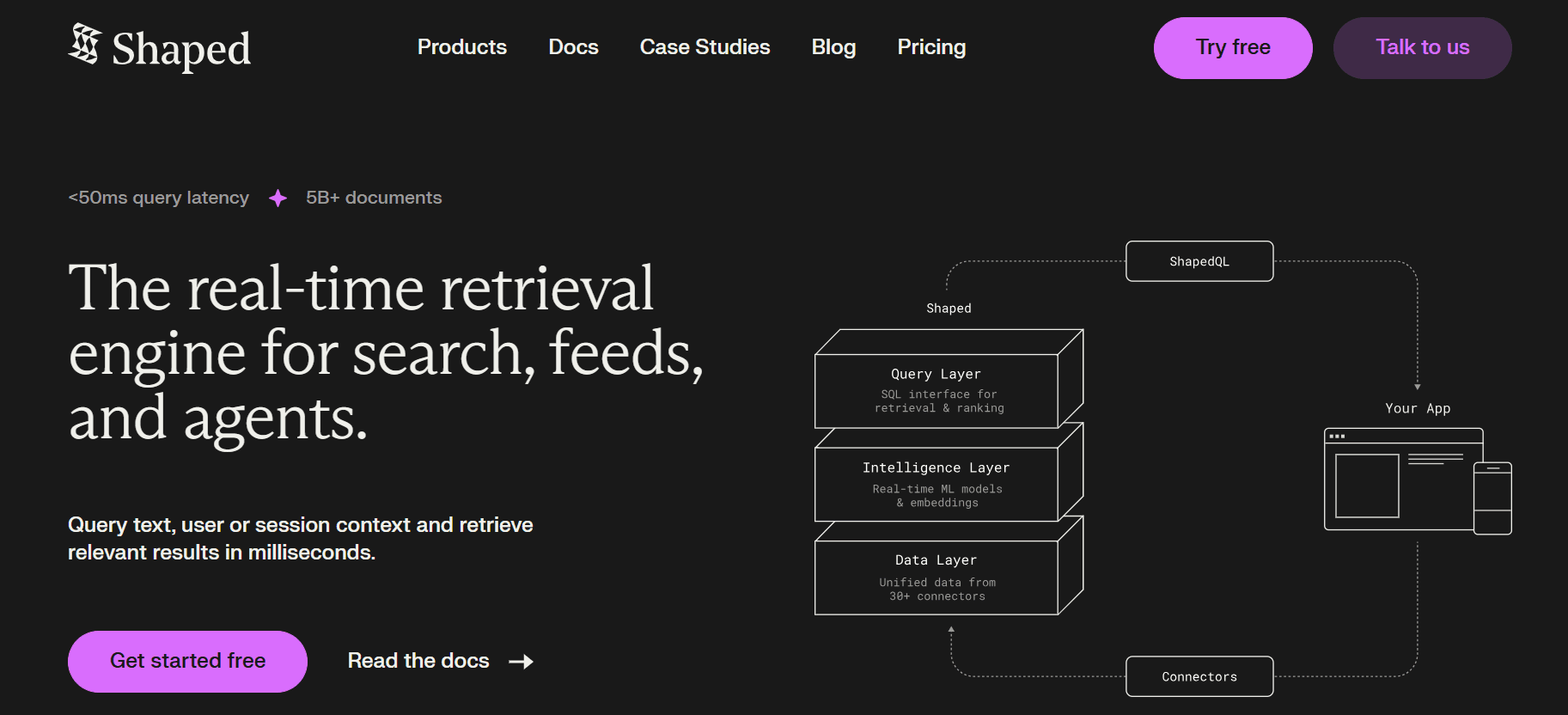Click the mobile phone icon in diagram
The width and height of the screenshot is (1568, 715).
[1493, 498]
